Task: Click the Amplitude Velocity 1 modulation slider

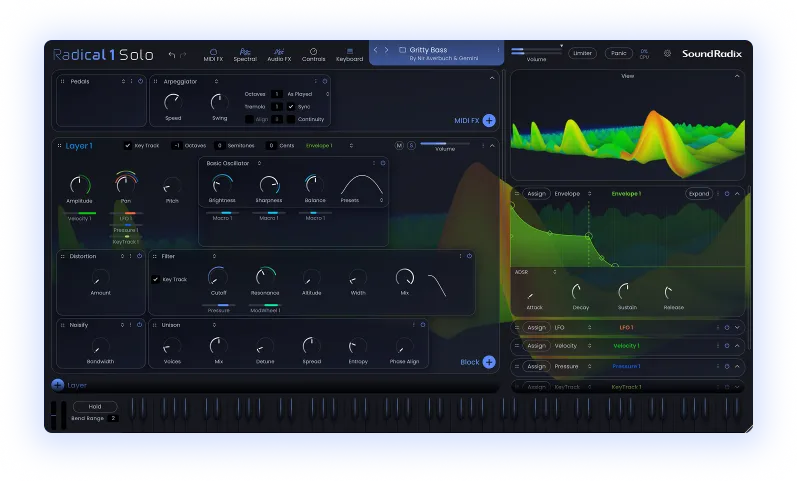Action: (80, 213)
